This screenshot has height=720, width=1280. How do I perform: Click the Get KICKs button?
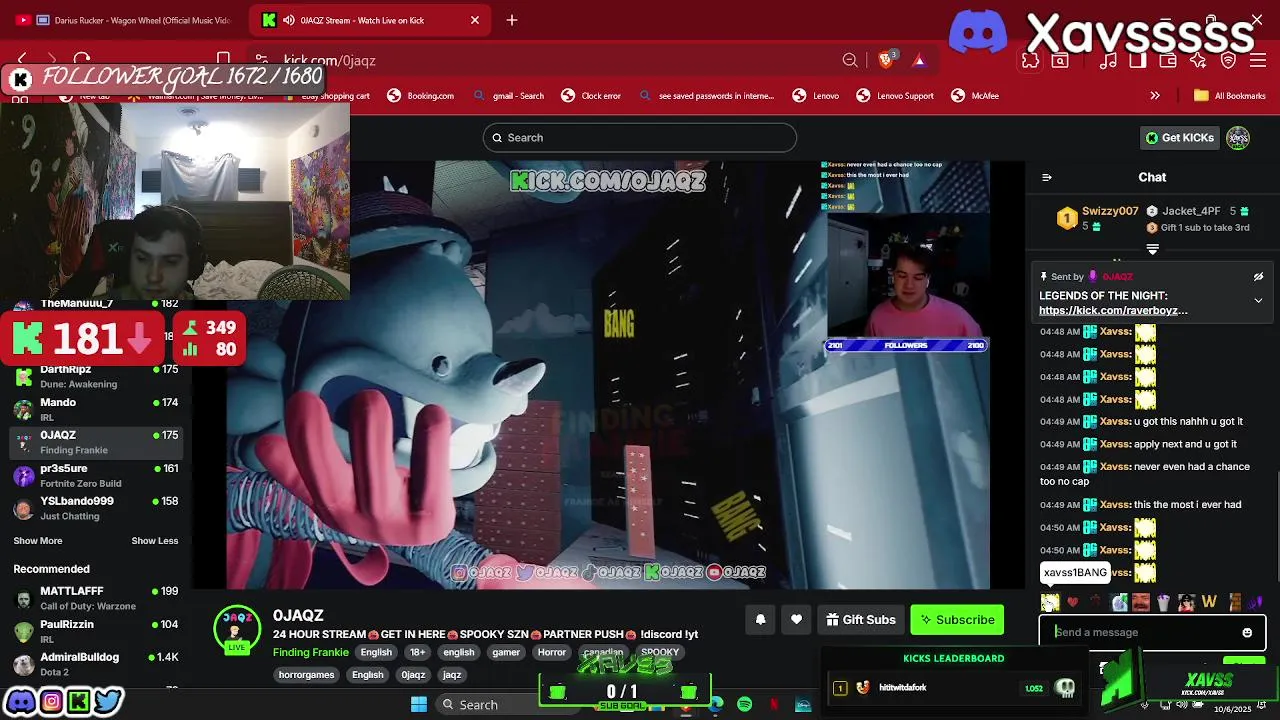click(1180, 138)
